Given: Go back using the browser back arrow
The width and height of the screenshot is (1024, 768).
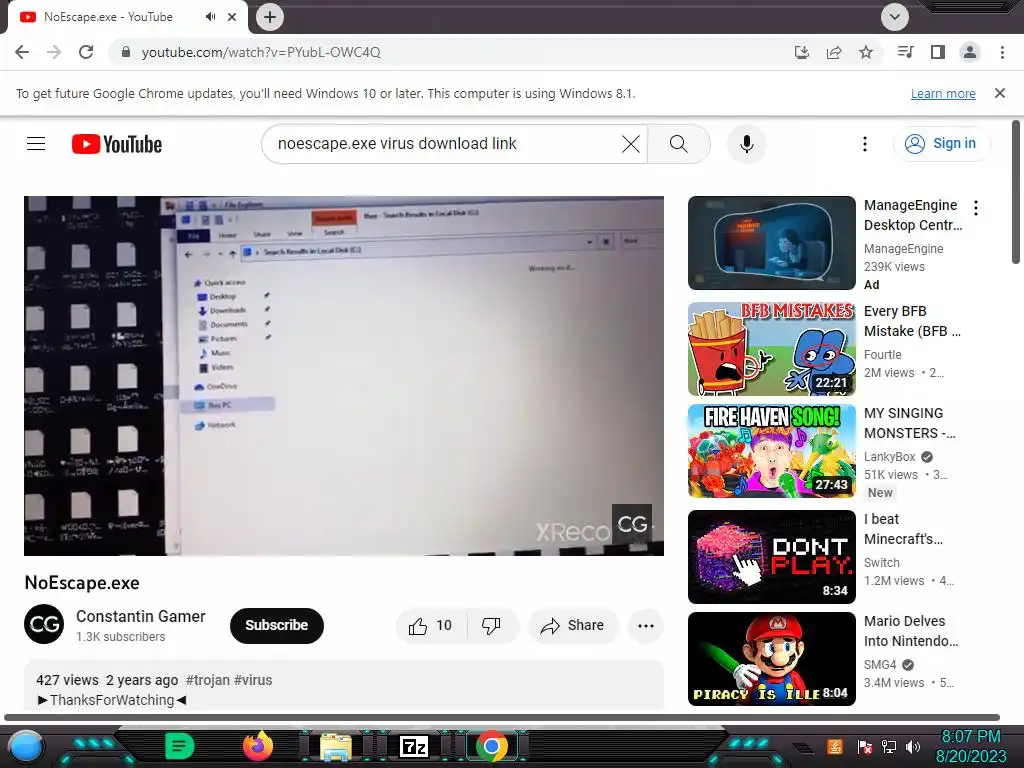Looking at the screenshot, I should 22,52.
